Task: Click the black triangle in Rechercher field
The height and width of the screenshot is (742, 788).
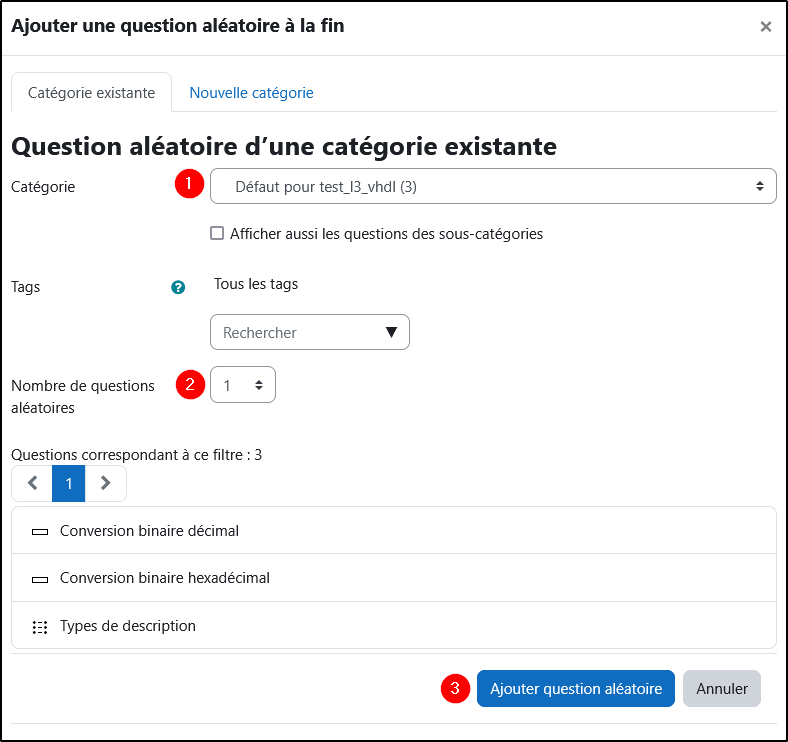Action: coord(391,332)
